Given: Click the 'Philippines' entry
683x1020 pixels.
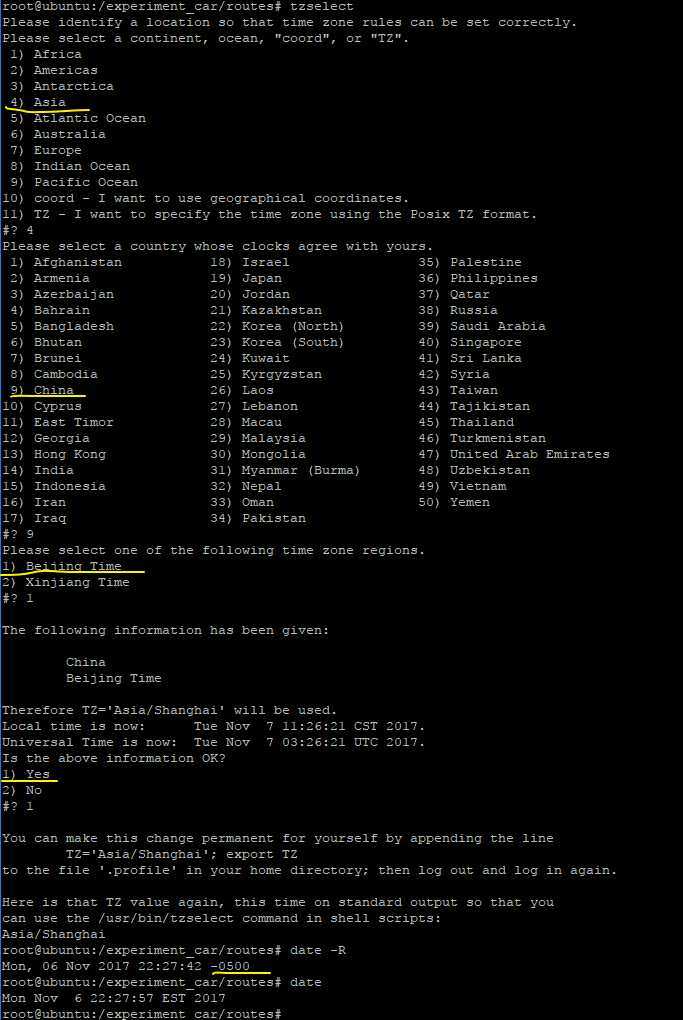Looking at the screenshot, I should [494, 278].
